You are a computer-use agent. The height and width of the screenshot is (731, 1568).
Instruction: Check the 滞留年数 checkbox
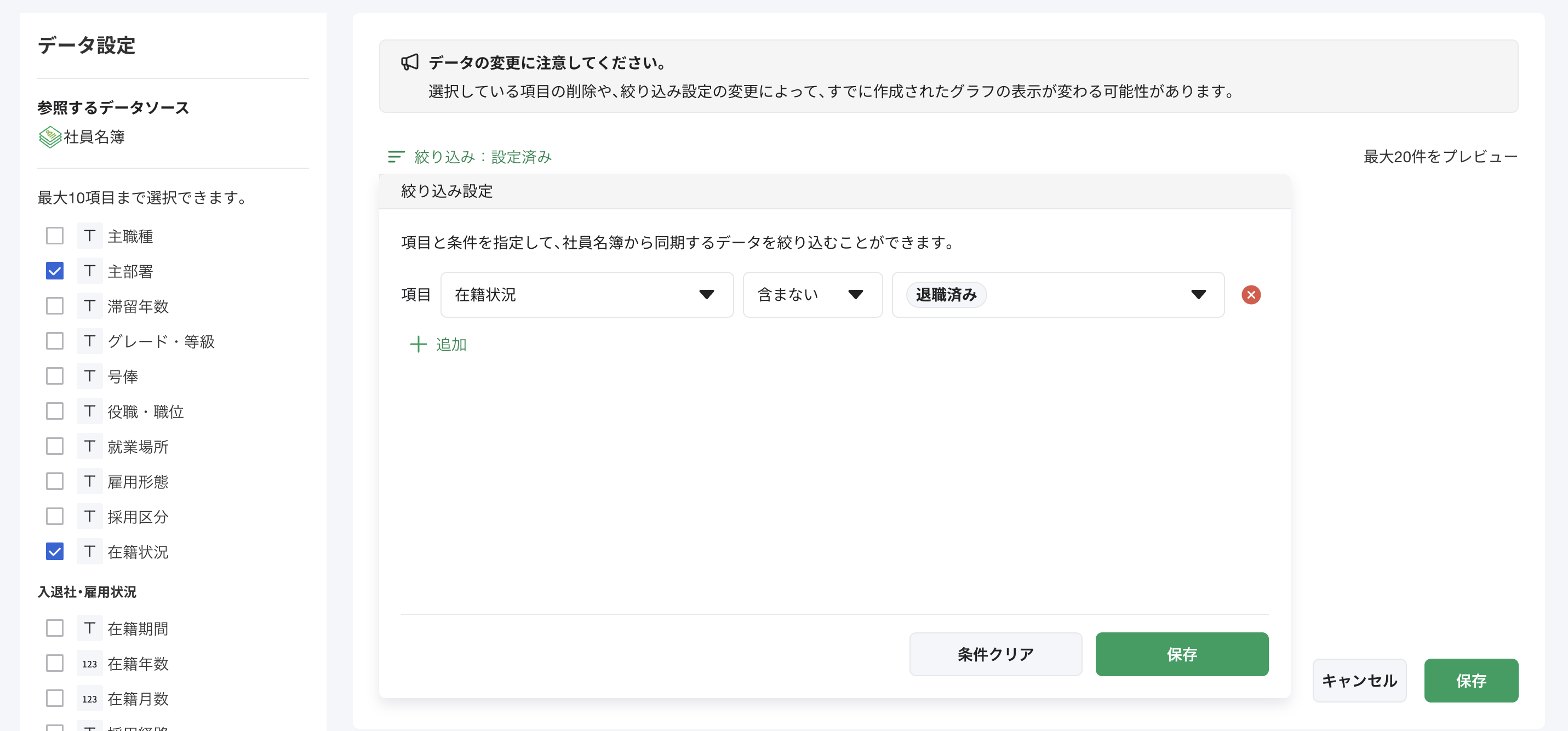click(55, 306)
